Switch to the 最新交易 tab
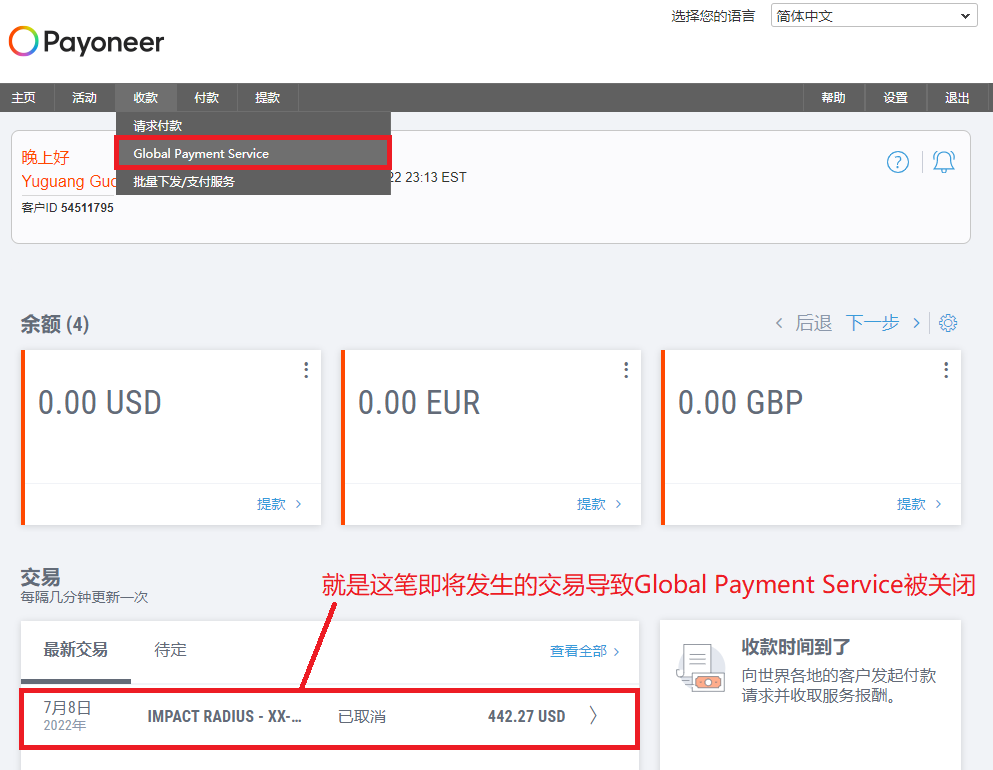993x770 pixels. [75, 650]
